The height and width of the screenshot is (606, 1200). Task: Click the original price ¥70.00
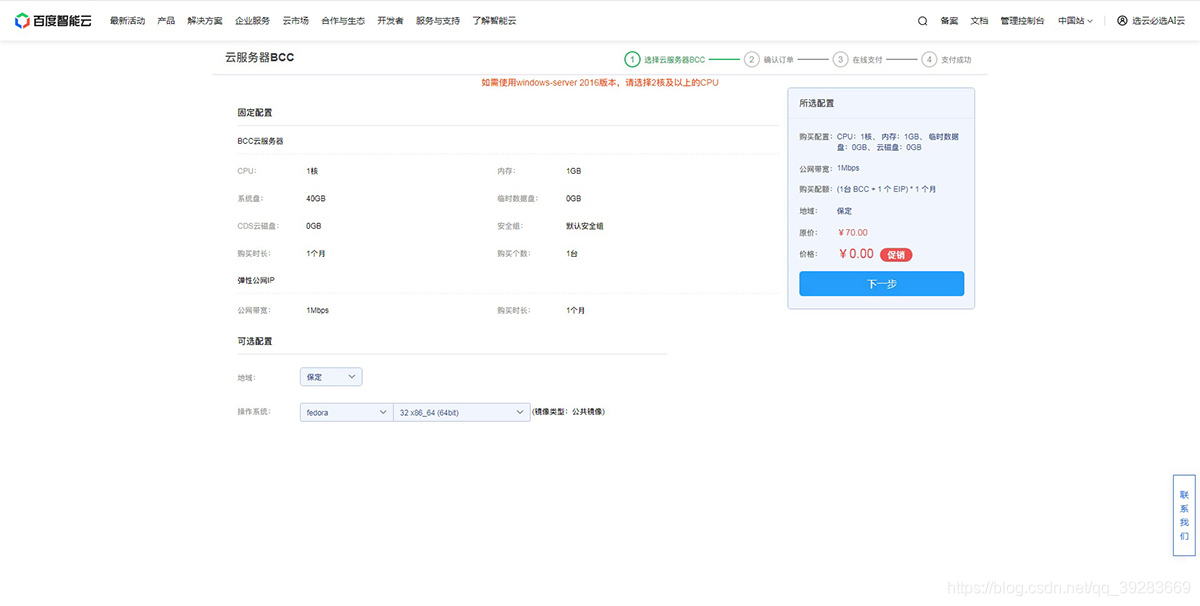[x=852, y=233]
